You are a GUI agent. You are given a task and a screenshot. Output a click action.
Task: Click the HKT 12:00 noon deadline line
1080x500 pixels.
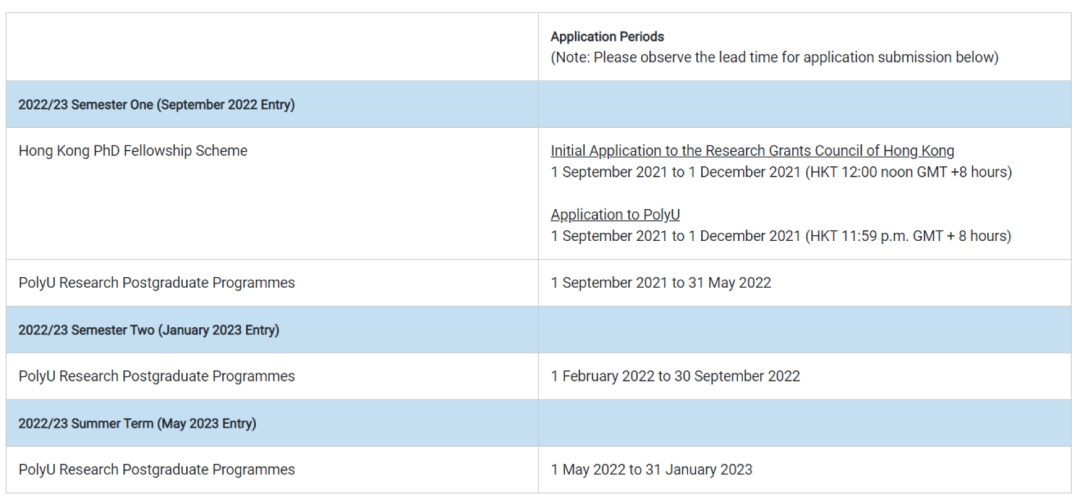781,172
